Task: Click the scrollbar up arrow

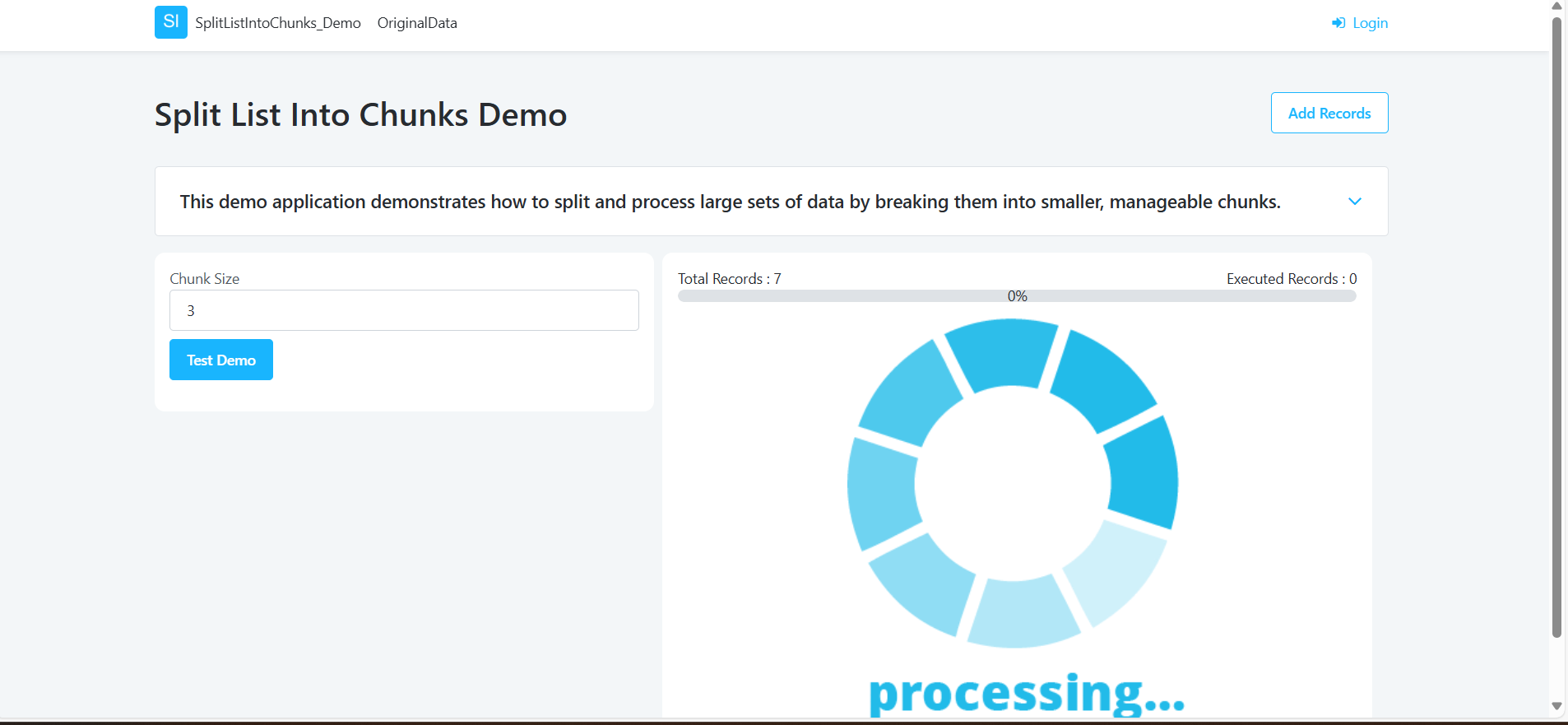Action: (x=1556, y=7)
